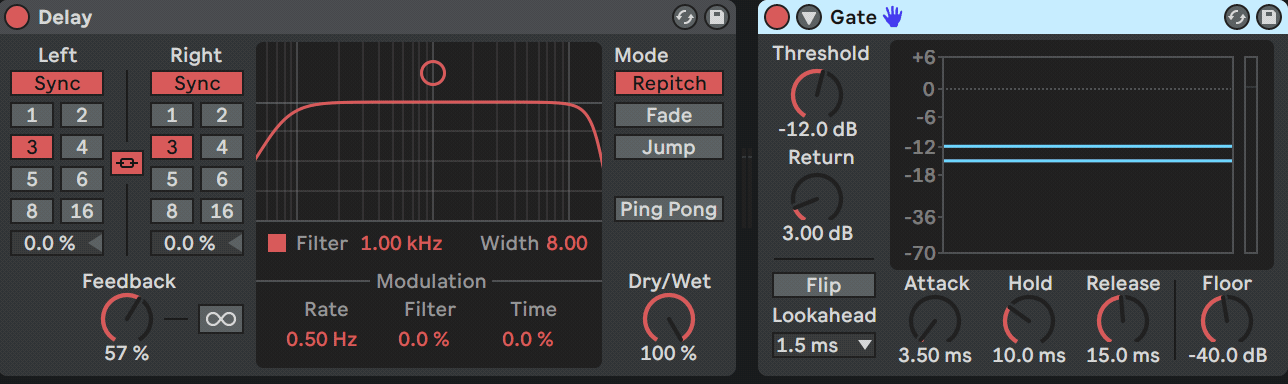
Task: Save Delay preset with disk icon
Action: [716, 16]
